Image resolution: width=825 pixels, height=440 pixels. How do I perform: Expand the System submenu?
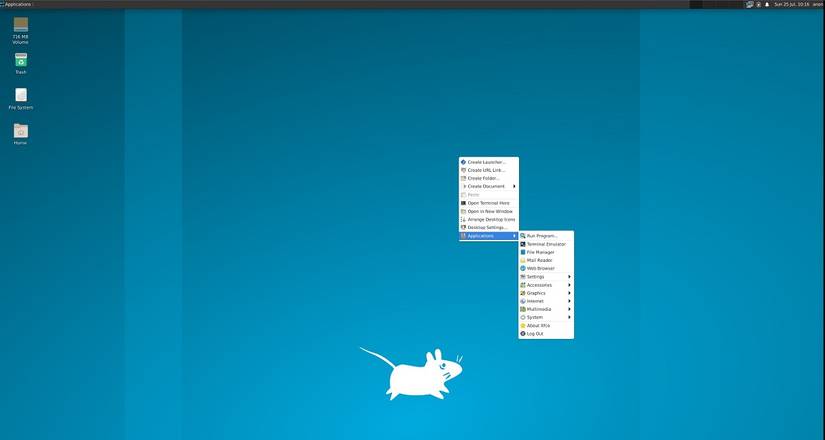point(546,317)
